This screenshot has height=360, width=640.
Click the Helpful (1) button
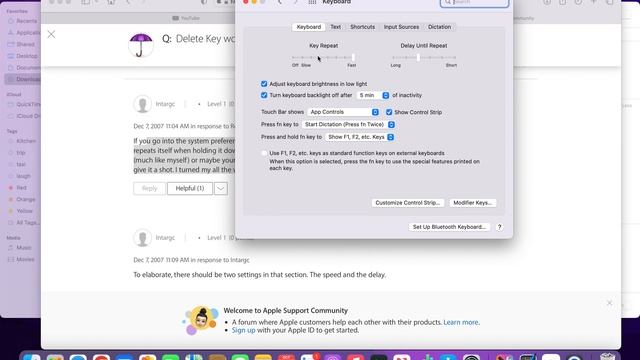[x=190, y=189]
